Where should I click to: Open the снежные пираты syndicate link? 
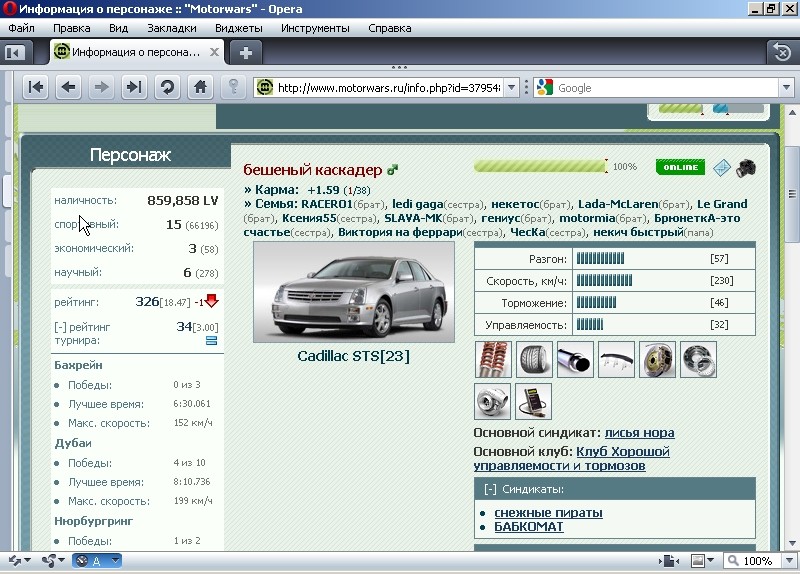click(x=548, y=513)
